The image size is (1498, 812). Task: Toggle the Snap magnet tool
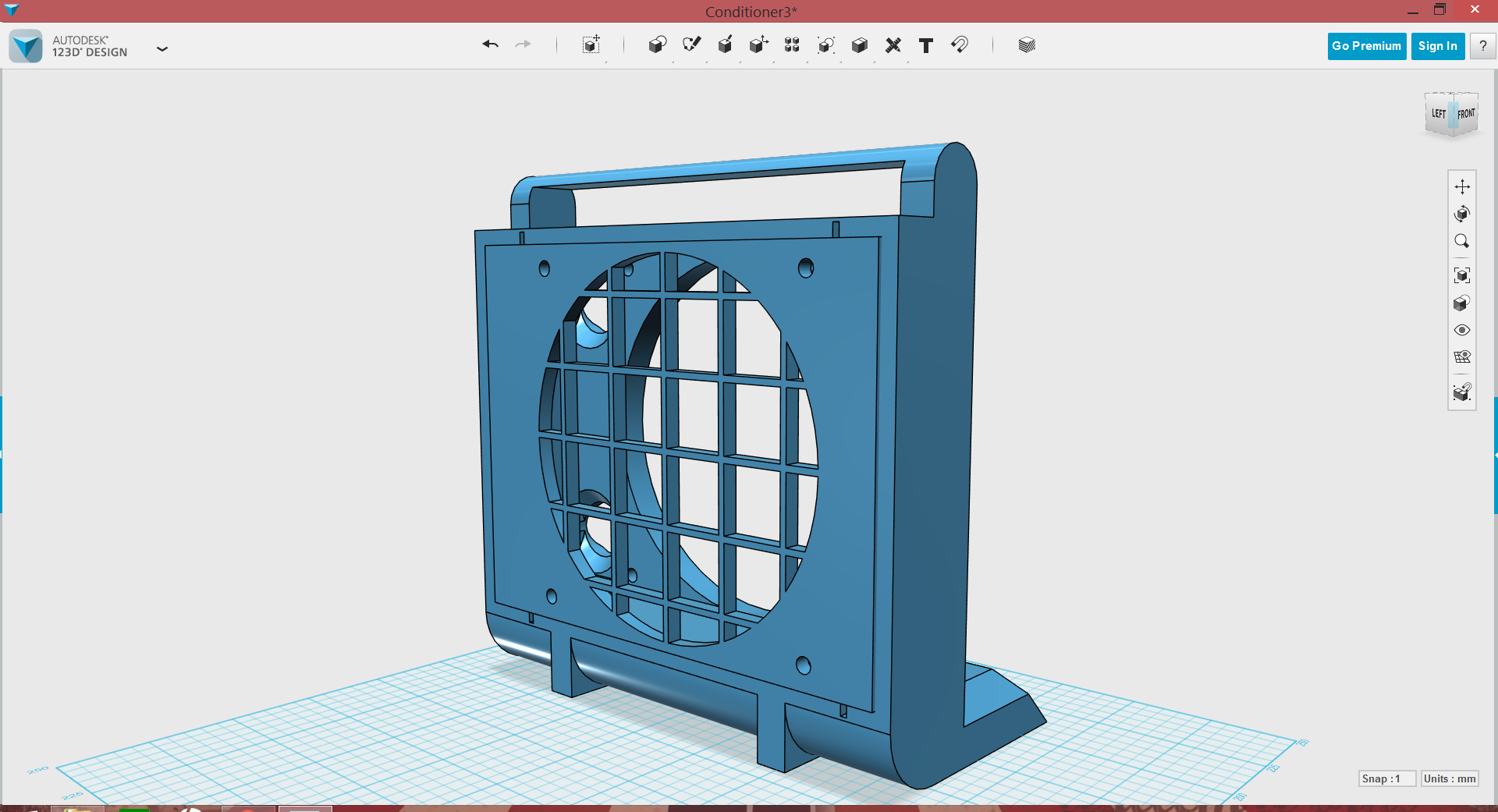pyautogui.click(x=960, y=44)
